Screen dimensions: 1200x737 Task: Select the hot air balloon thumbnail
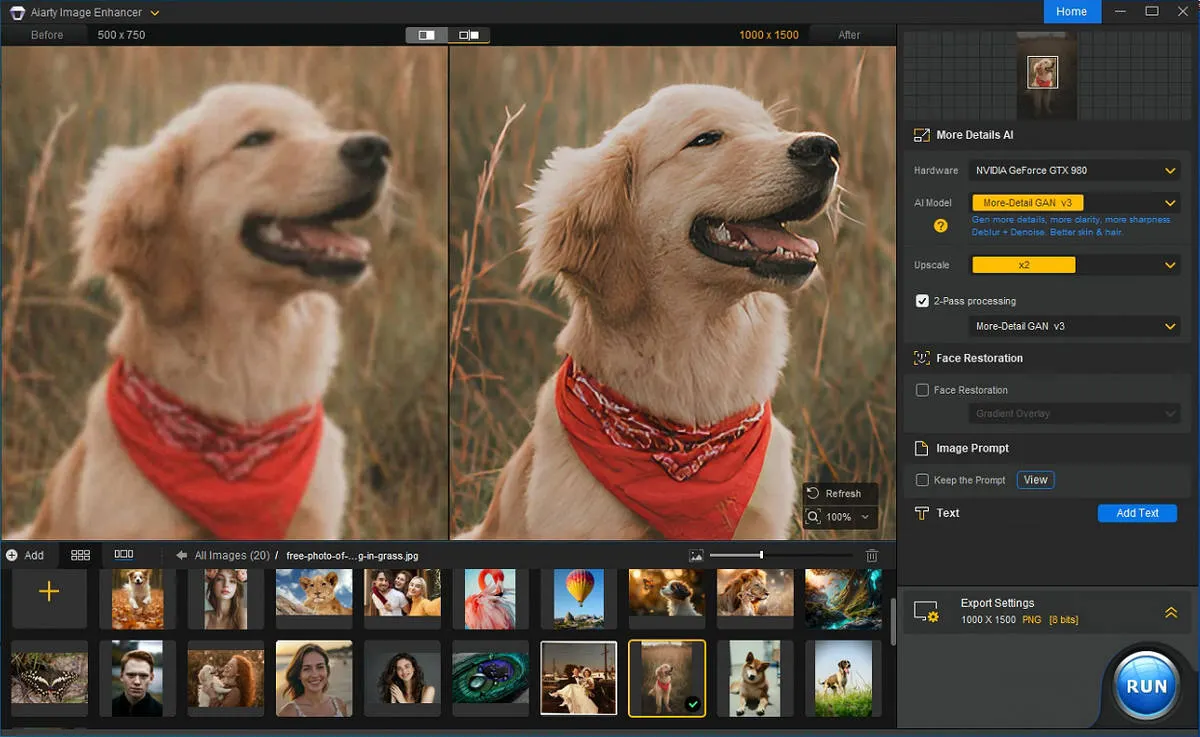click(579, 597)
